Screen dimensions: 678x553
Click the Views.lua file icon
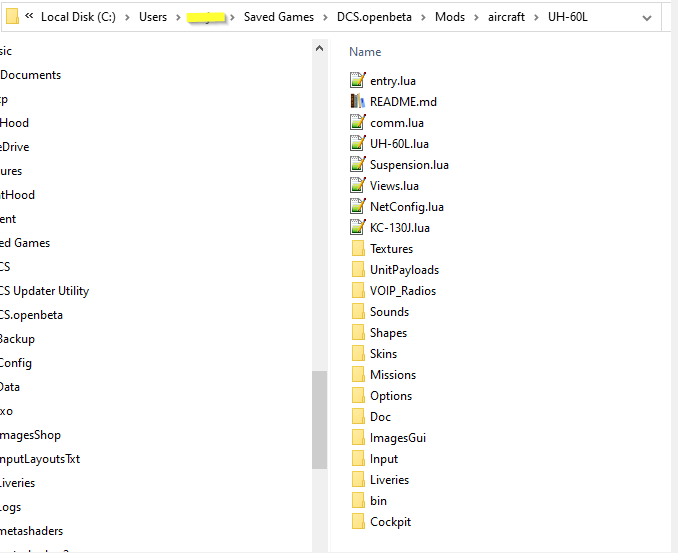click(x=358, y=185)
